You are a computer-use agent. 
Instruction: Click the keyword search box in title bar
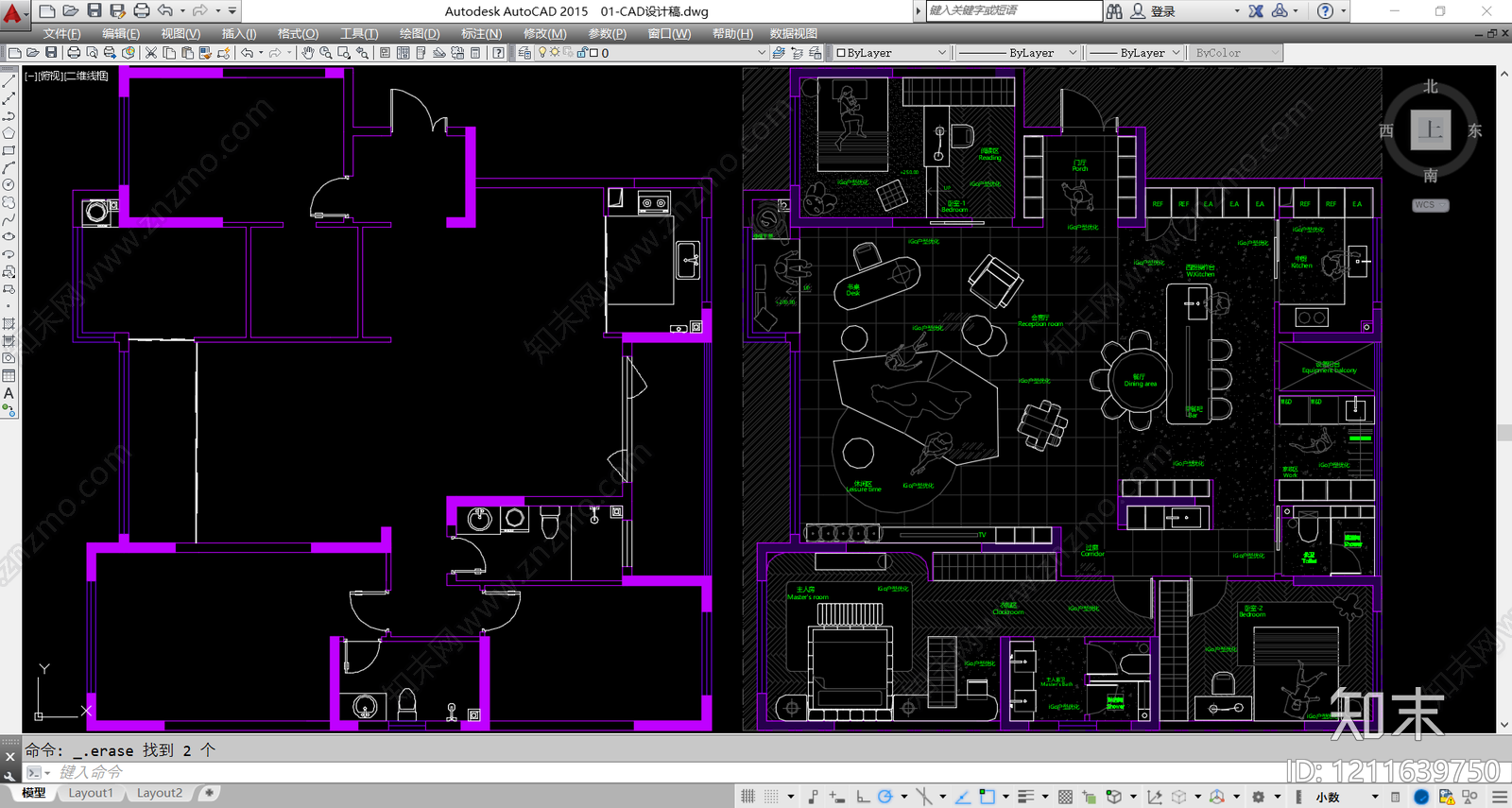tap(1014, 11)
